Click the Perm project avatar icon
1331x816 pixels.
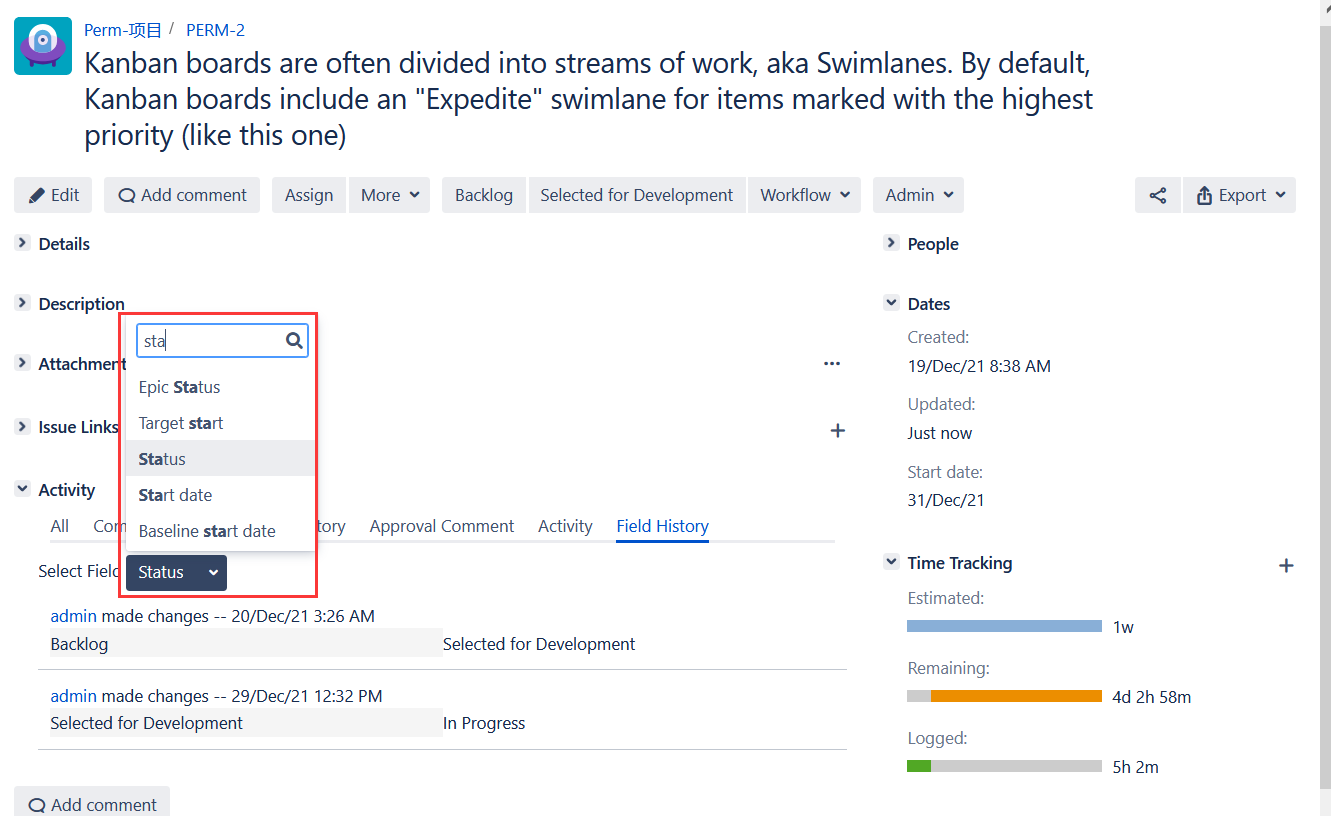[43, 46]
